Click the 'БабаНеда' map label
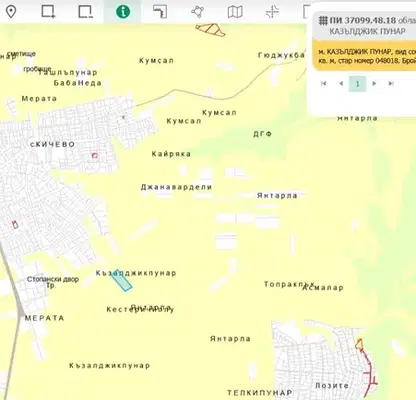416x400 pixels. point(78,83)
